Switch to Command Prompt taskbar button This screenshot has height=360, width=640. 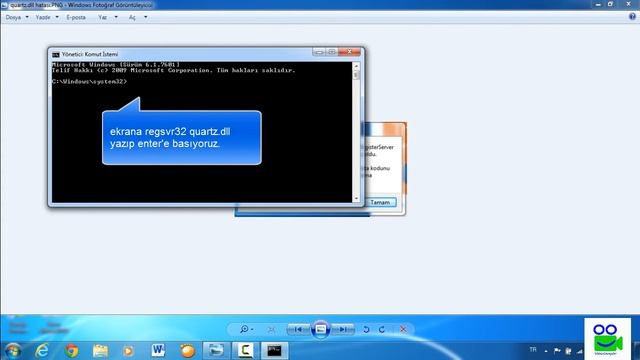pos(274,351)
